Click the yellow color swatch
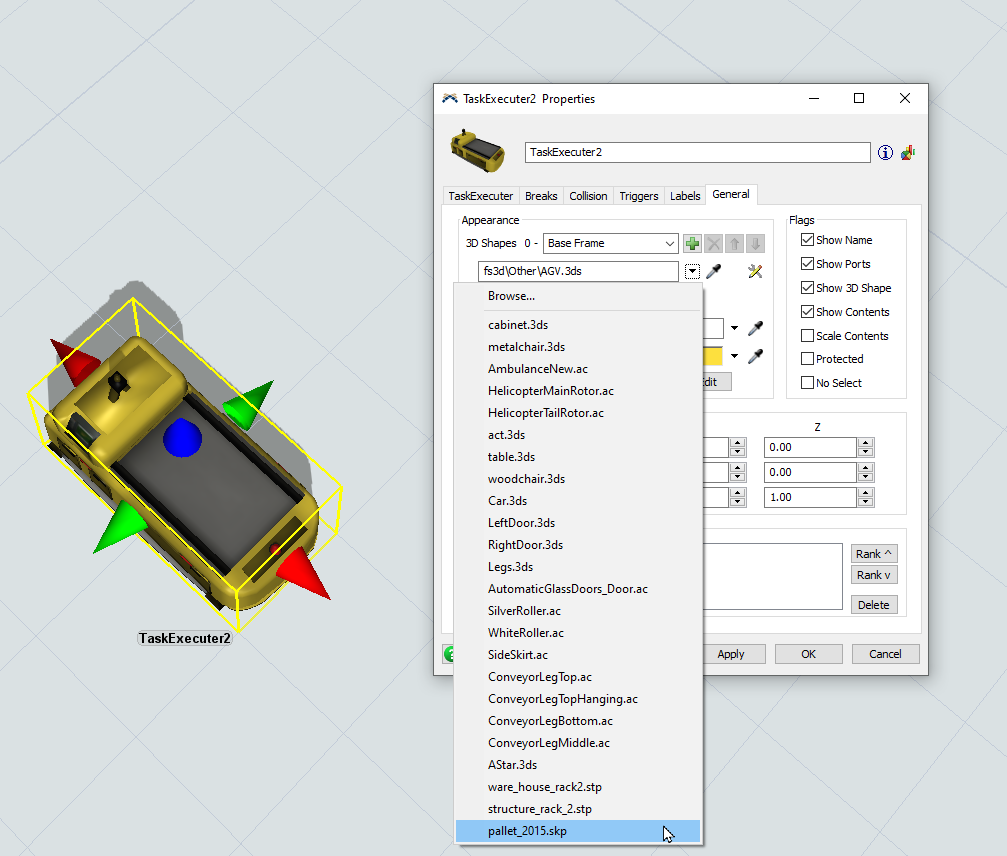The image size is (1007, 856). (713, 356)
